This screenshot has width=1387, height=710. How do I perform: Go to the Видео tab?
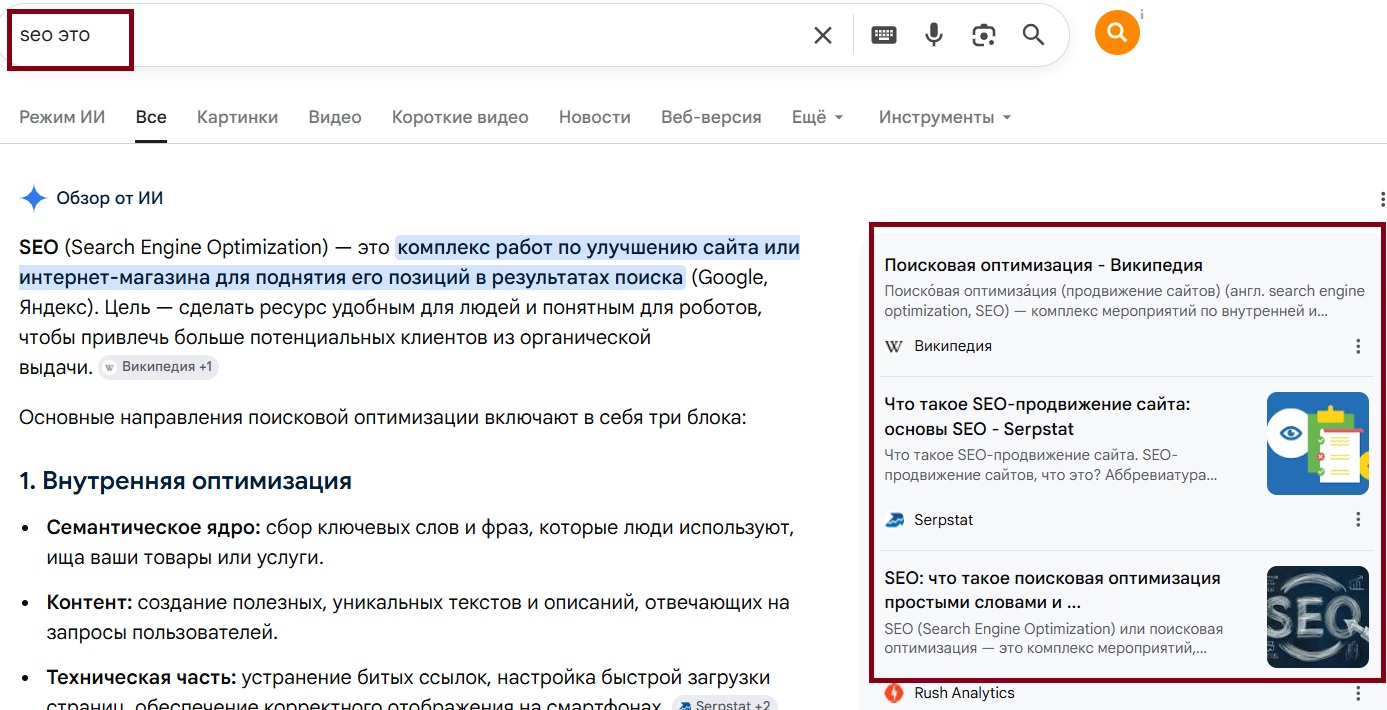coord(335,117)
